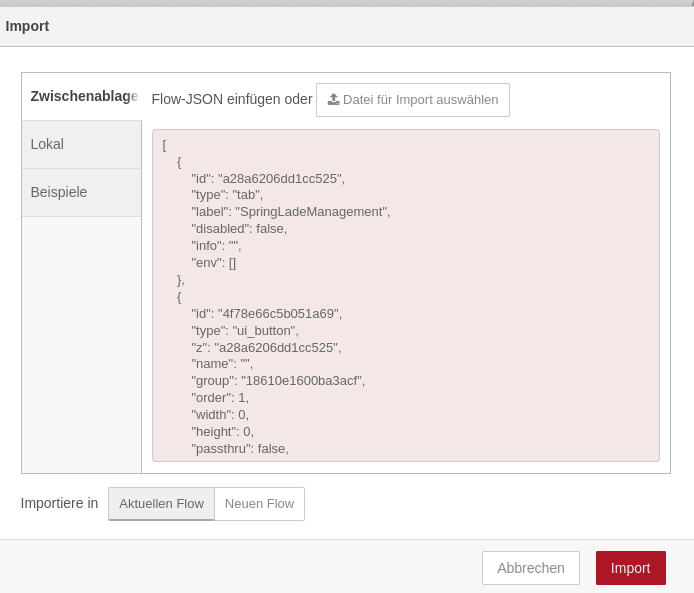Click the "passthru": false line
The image size is (694, 593).
pos(240,449)
